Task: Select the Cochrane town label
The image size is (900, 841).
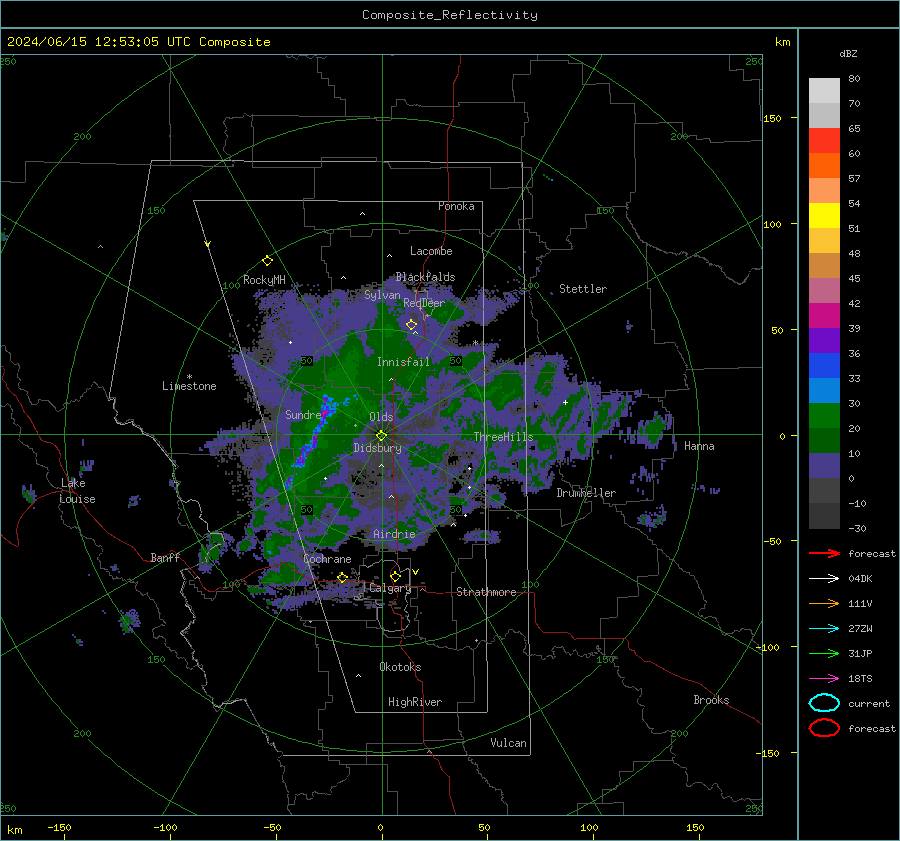Action: tap(327, 559)
